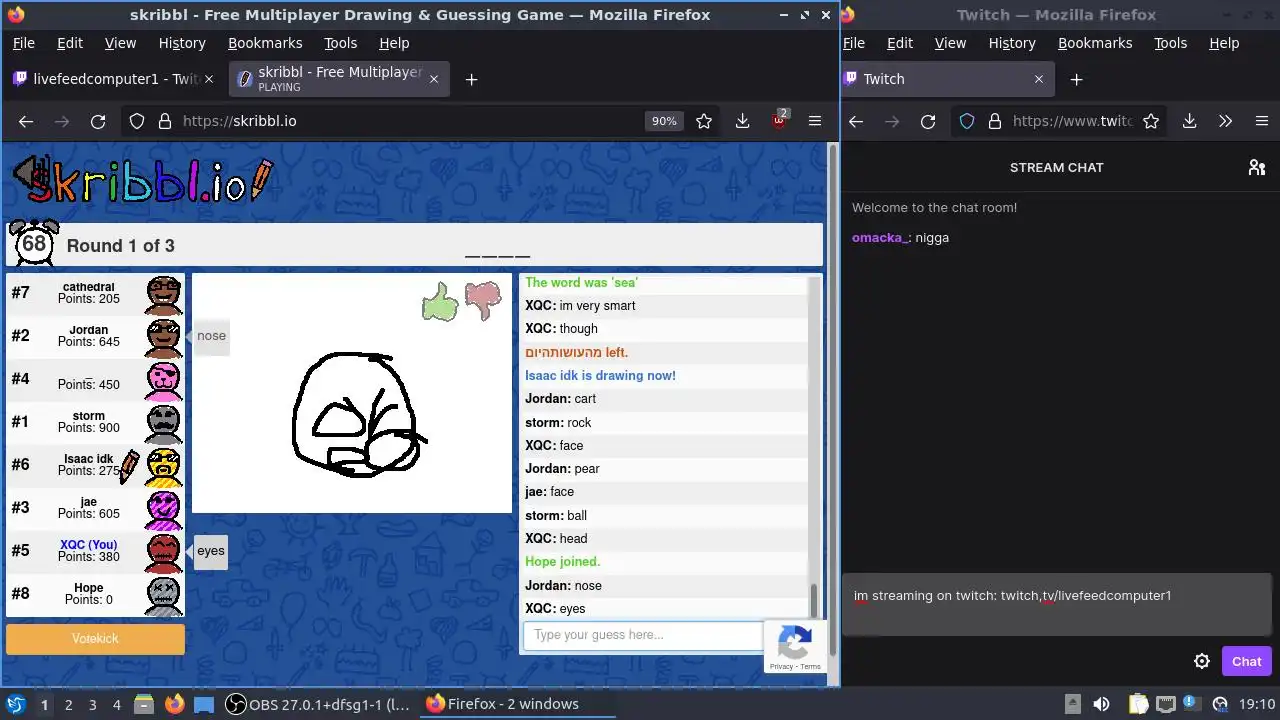Click the drawing canvas area
The image size is (1280, 720).
pyautogui.click(x=352, y=393)
